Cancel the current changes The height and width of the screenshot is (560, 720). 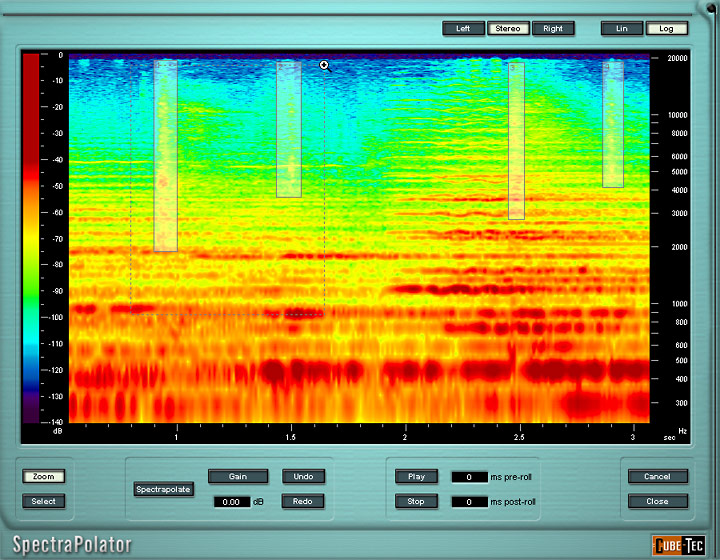coord(657,476)
